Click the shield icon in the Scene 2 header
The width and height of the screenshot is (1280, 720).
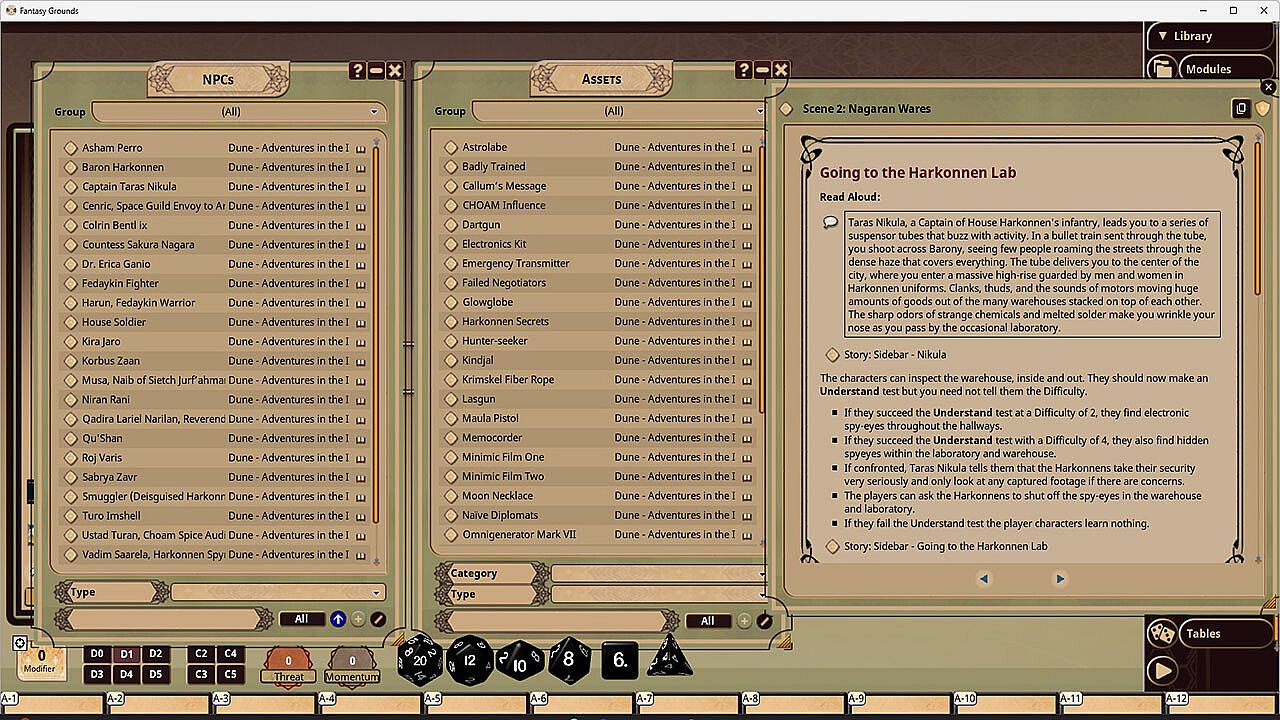[1263, 109]
